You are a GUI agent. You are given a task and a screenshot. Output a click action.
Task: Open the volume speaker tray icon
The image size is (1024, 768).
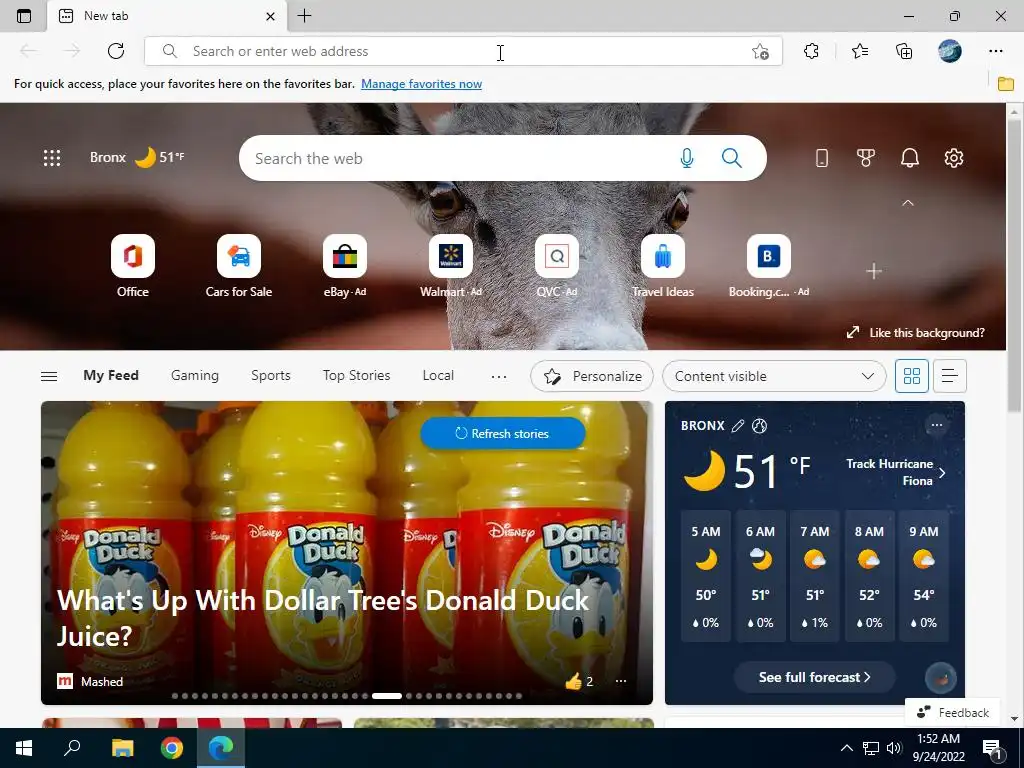click(894, 748)
